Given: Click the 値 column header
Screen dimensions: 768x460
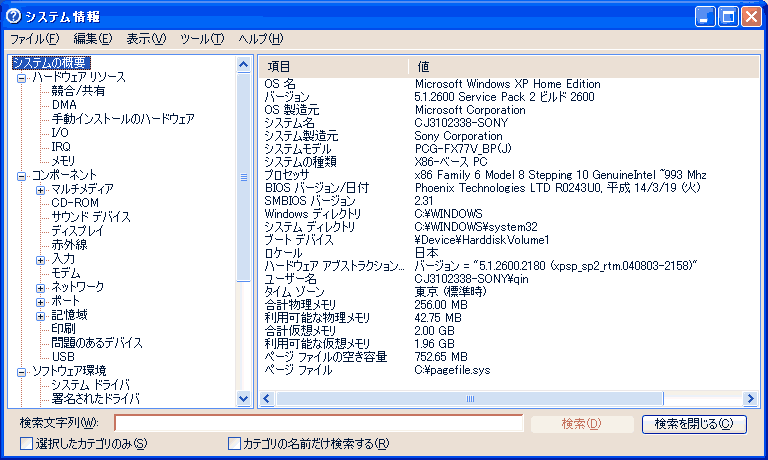Looking at the screenshot, I should tap(584, 67).
